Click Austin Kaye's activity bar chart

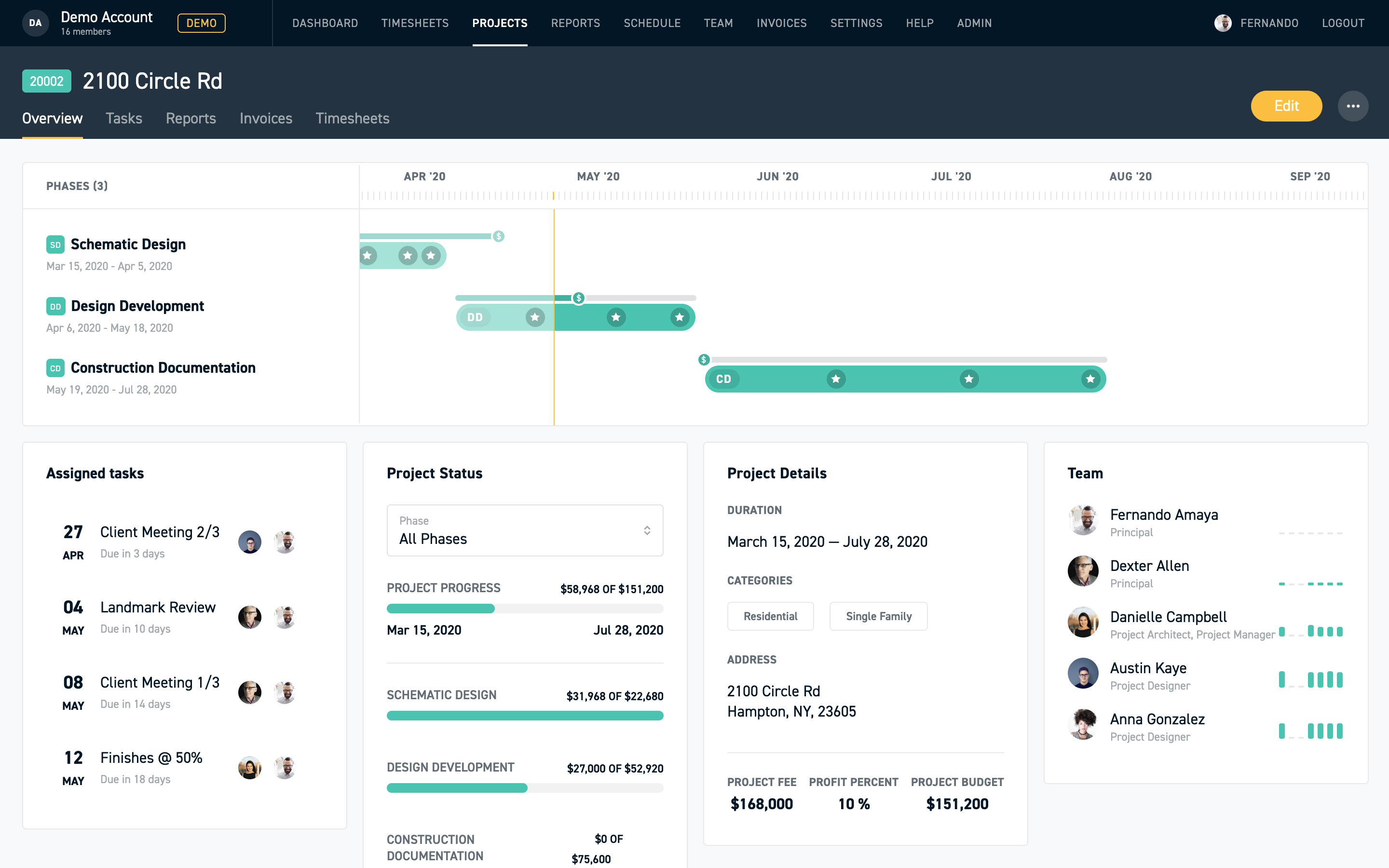(1310, 680)
